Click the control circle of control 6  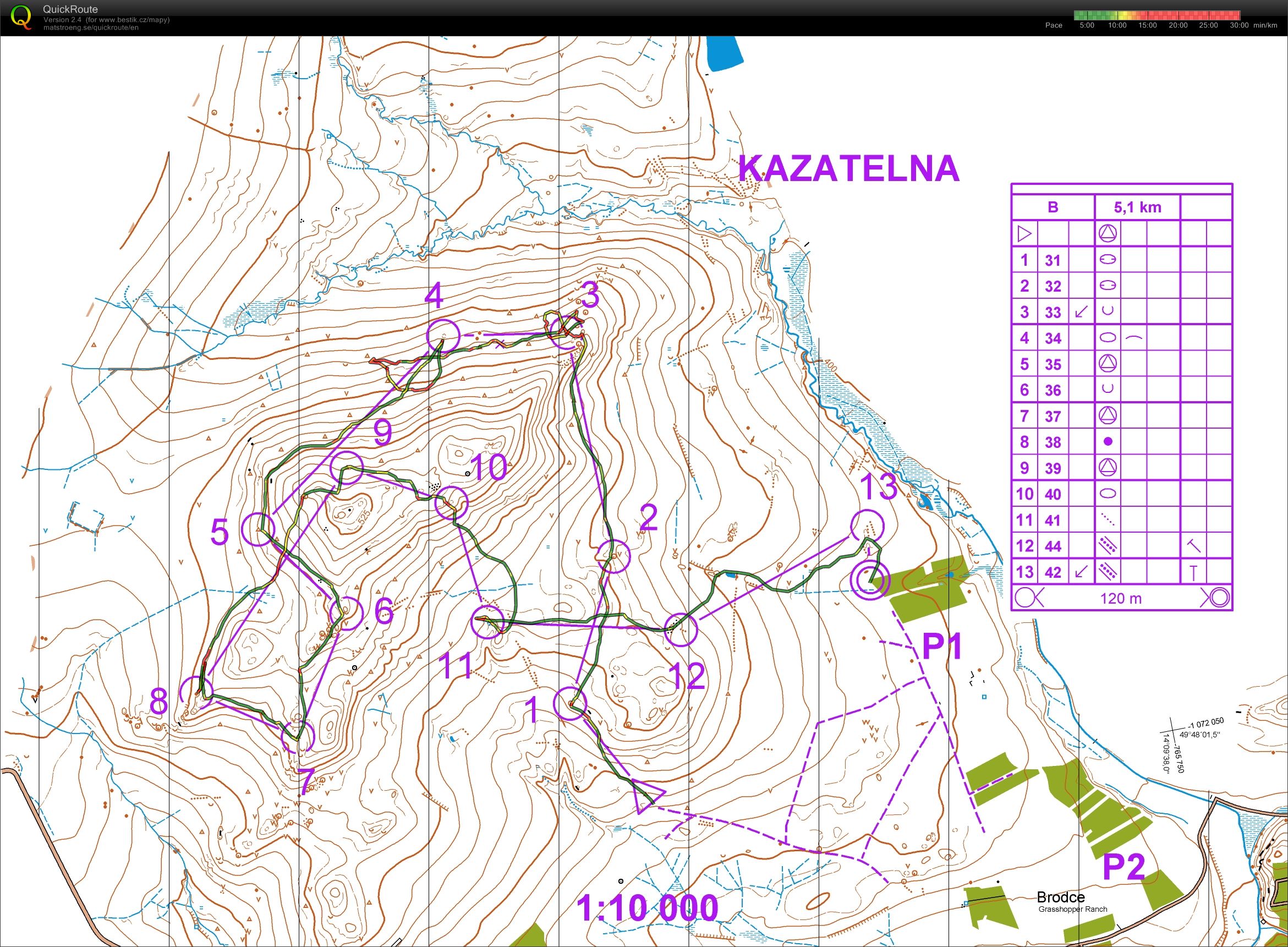[x=346, y=614]
